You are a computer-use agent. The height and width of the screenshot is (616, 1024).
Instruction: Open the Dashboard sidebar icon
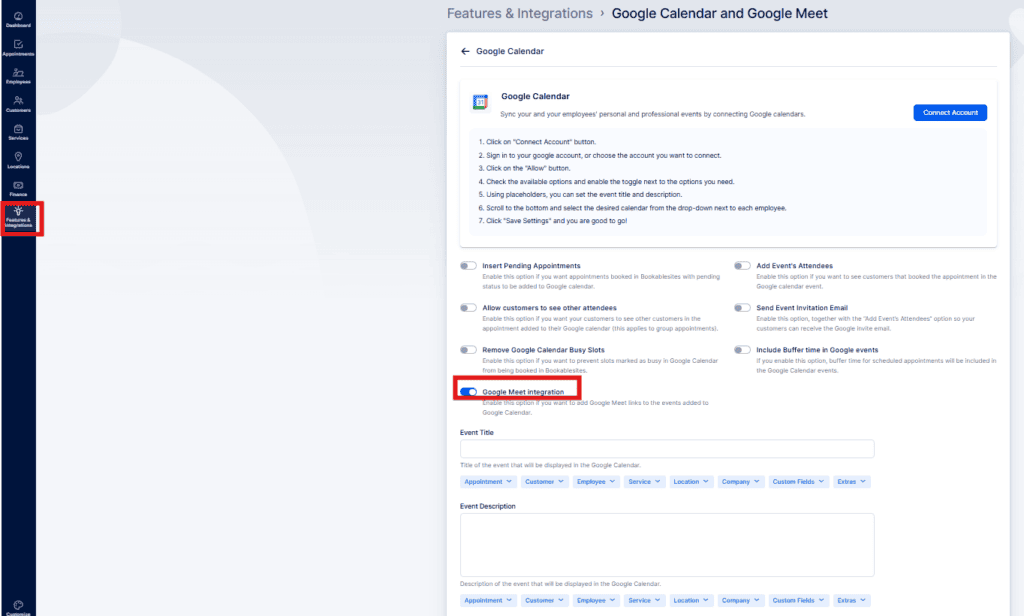[18, 19]
